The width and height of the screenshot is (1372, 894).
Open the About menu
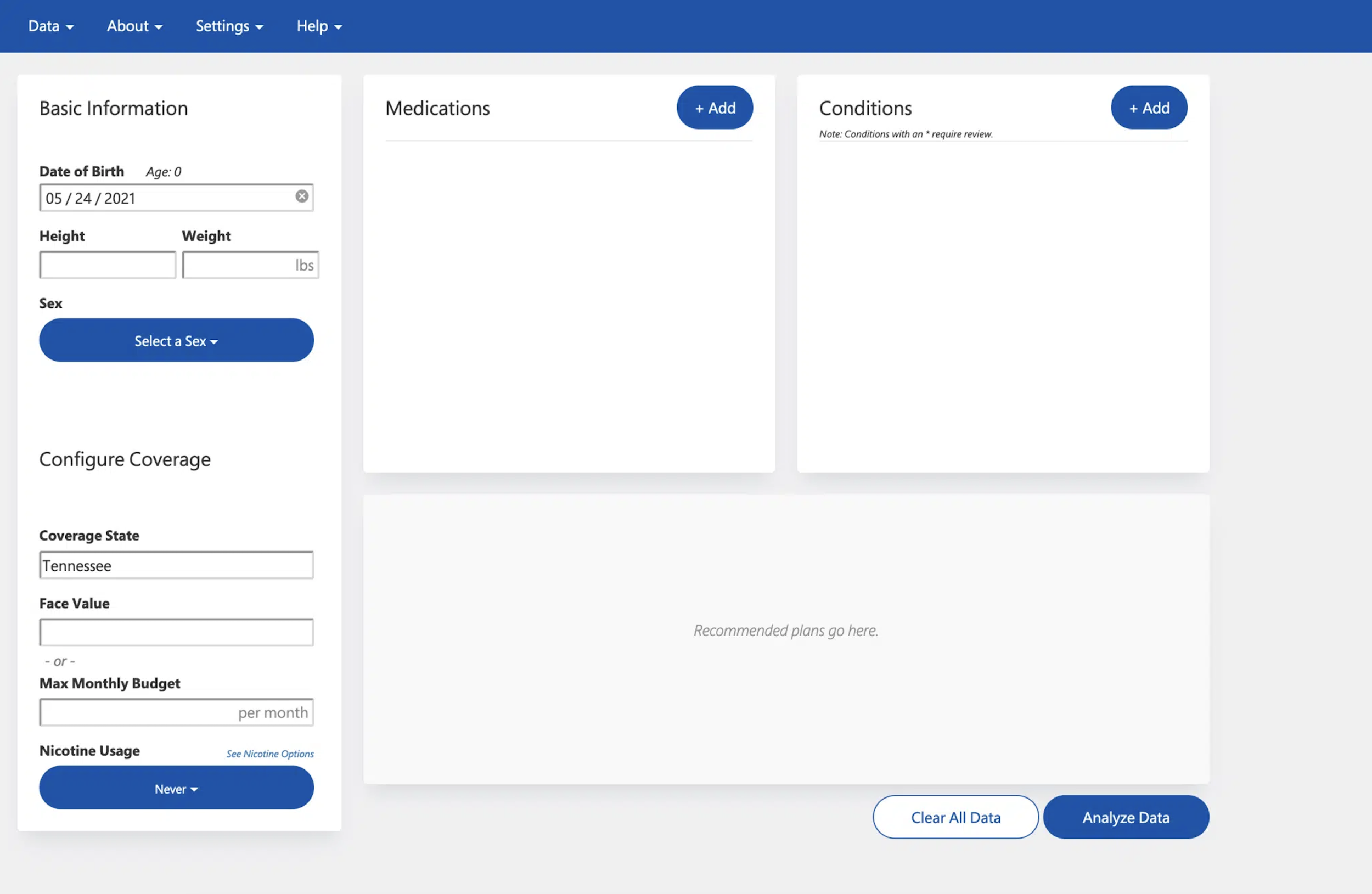(x=134, y=26)
